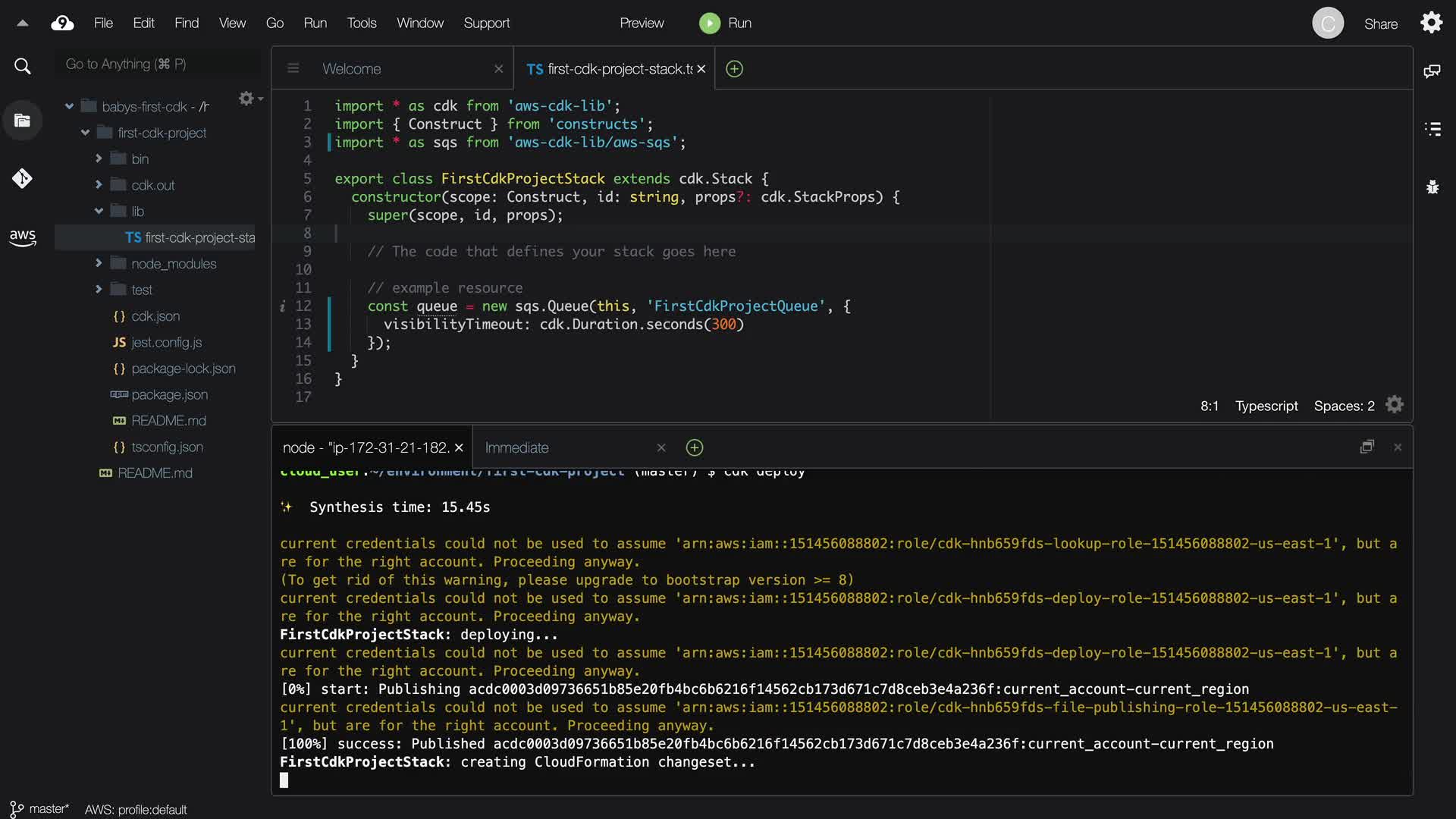Click the Preview button

641,24
